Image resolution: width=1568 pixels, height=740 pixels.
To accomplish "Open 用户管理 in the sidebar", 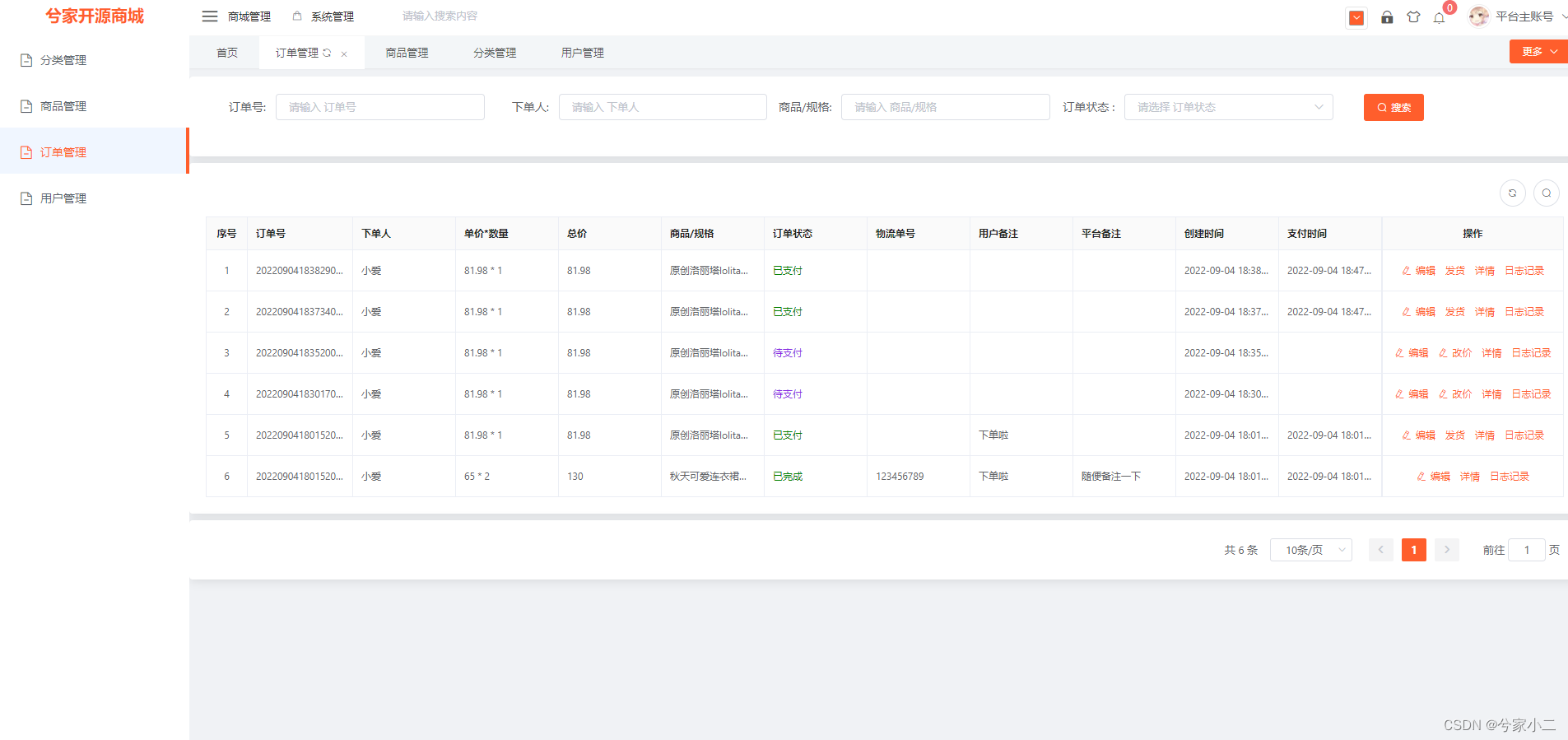I will coord(94,198).
